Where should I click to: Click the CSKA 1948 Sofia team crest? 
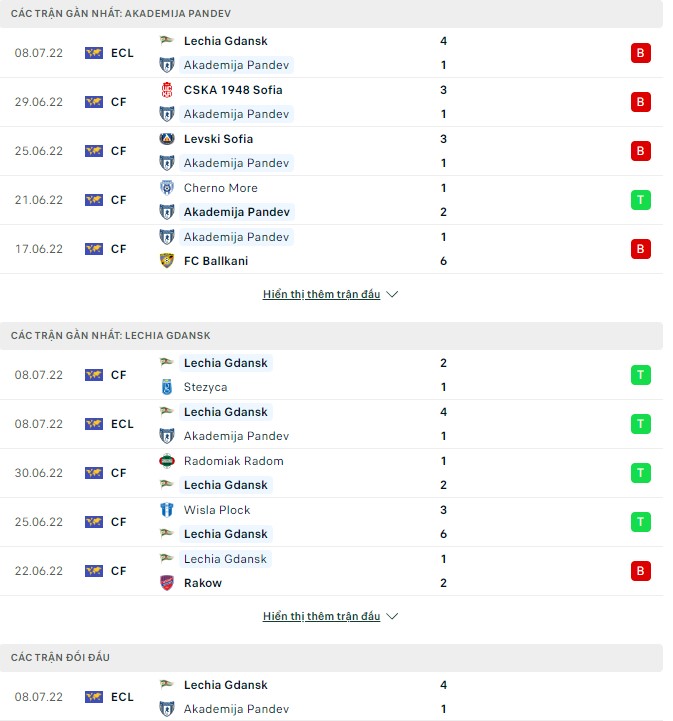167,90
